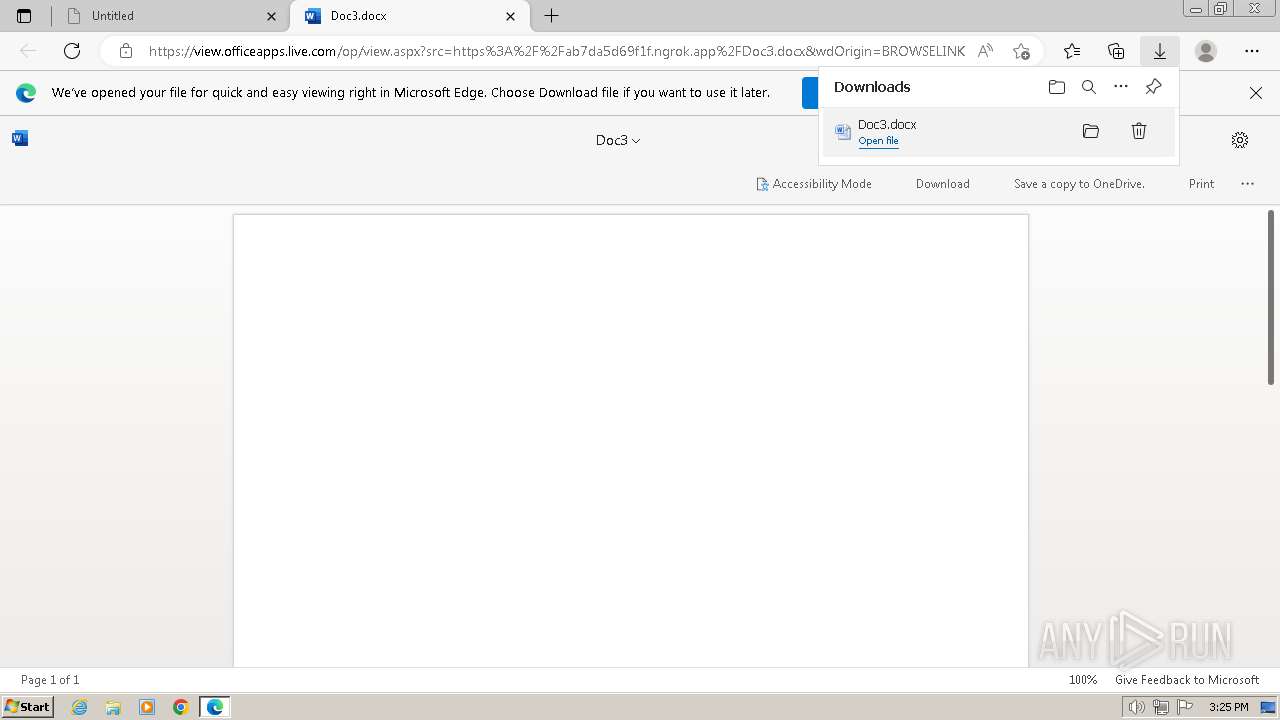Click the Page 1 of 1 indicator
This screenshot has width=1280, height=720.
pyautogui.click(x=50, y=680)
